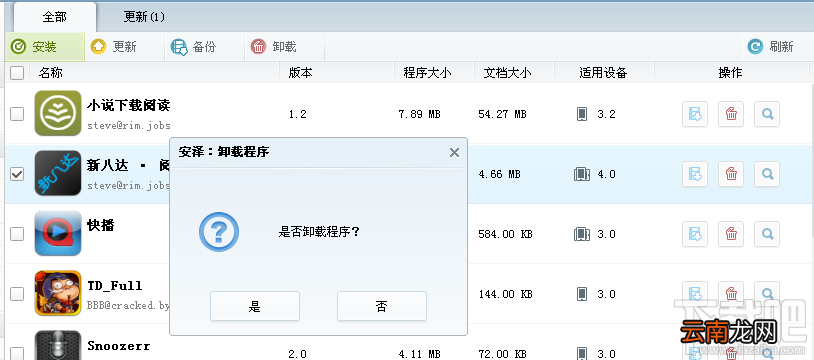The height and width of the screenshot is (360, 814).
Task: Select the 新八达 app icon
Action: (58, 173)
